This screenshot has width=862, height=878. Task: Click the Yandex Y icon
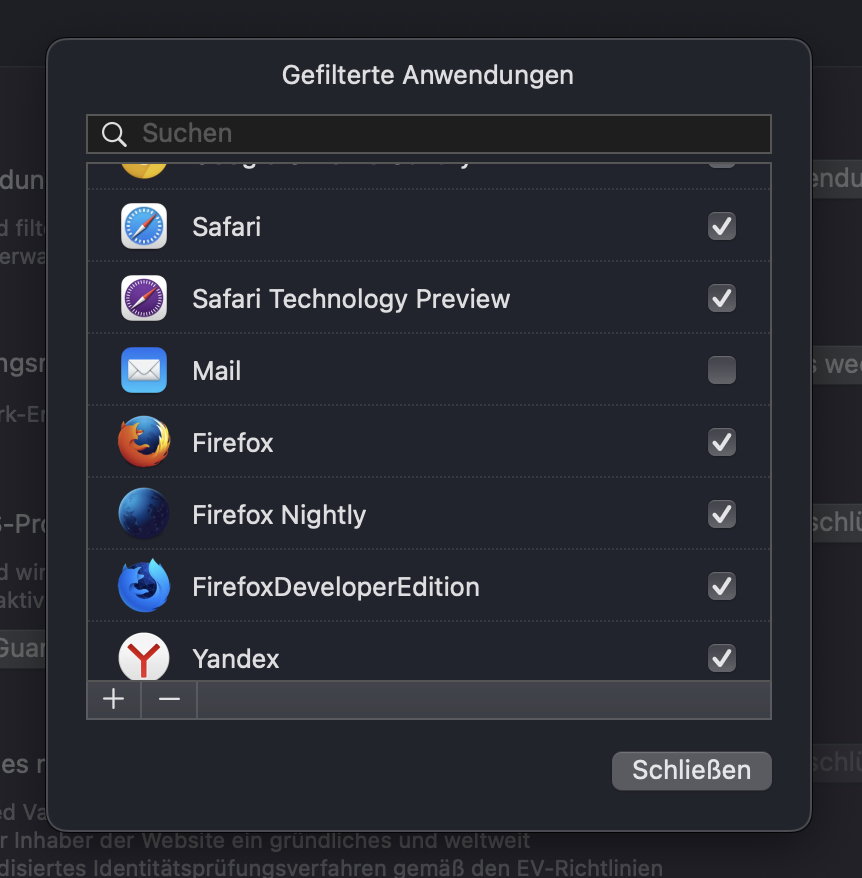(x=144, y=657)
